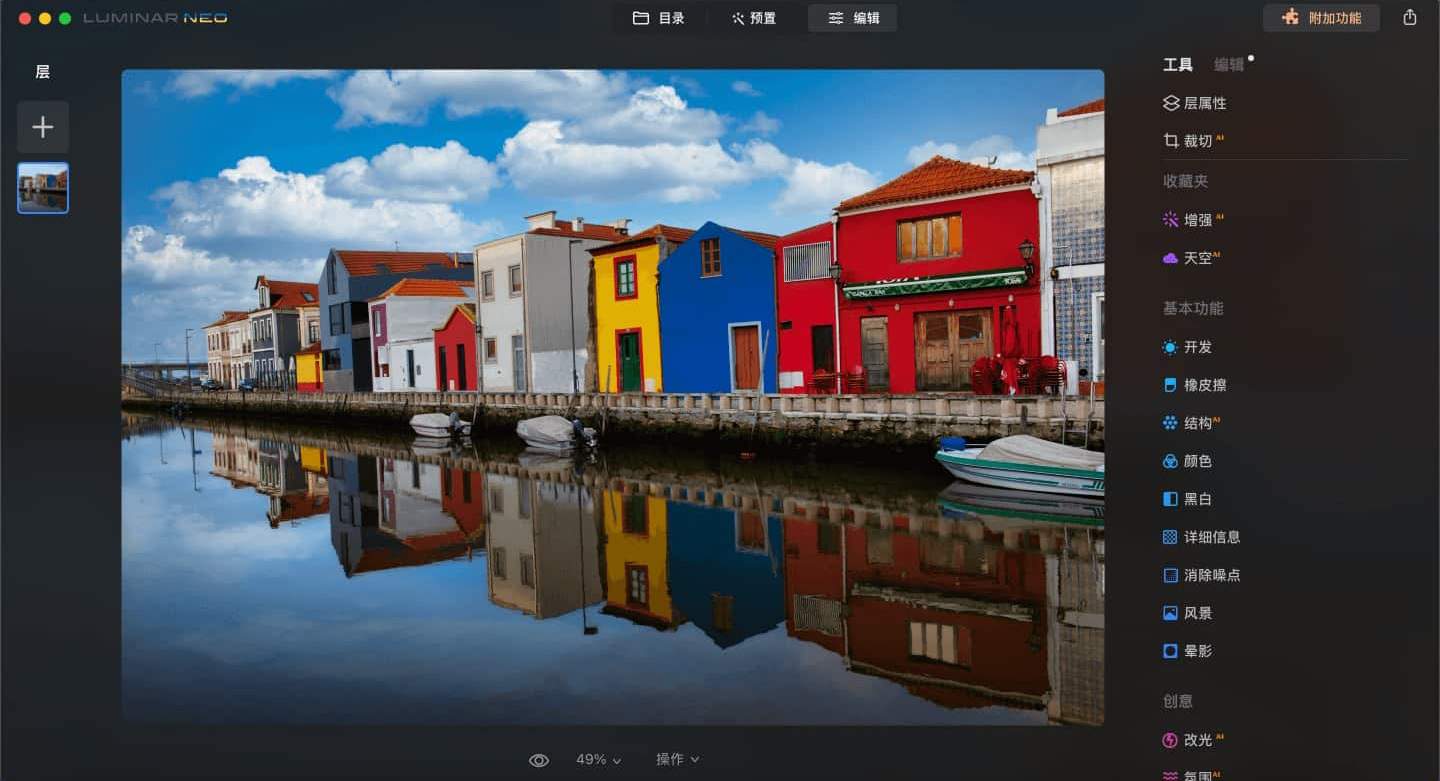Open the 消除噪点 noise removal tool
Image resolution: width=1440 pixels, height=781 pixels.
coord(1210,575)
